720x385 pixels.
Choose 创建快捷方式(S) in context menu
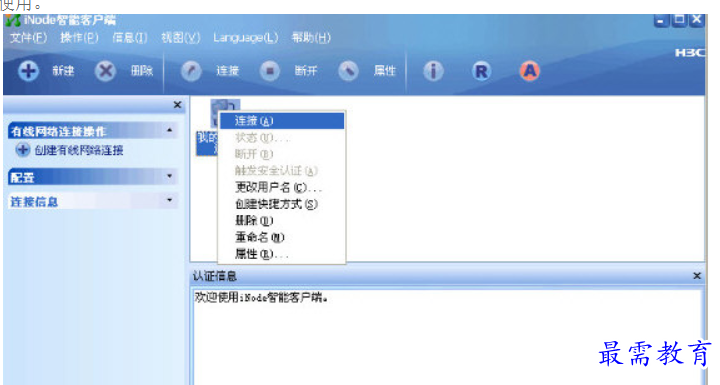tap(281, 204)
